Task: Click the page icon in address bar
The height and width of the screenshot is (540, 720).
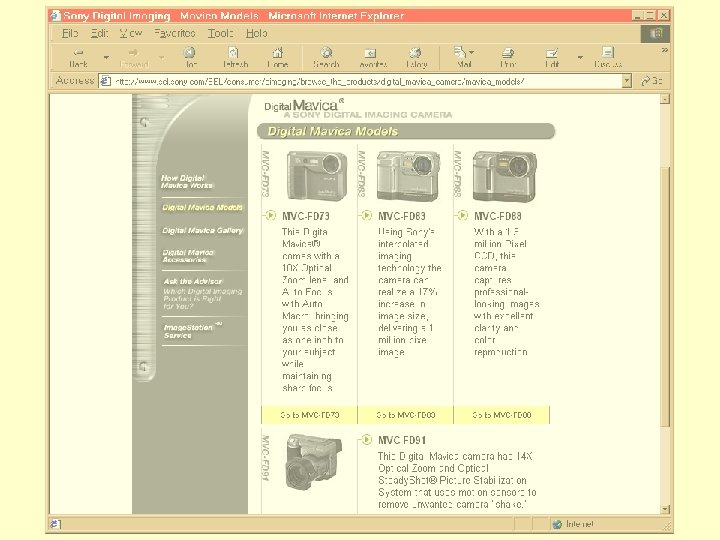Action: click(x=106, y=81)
